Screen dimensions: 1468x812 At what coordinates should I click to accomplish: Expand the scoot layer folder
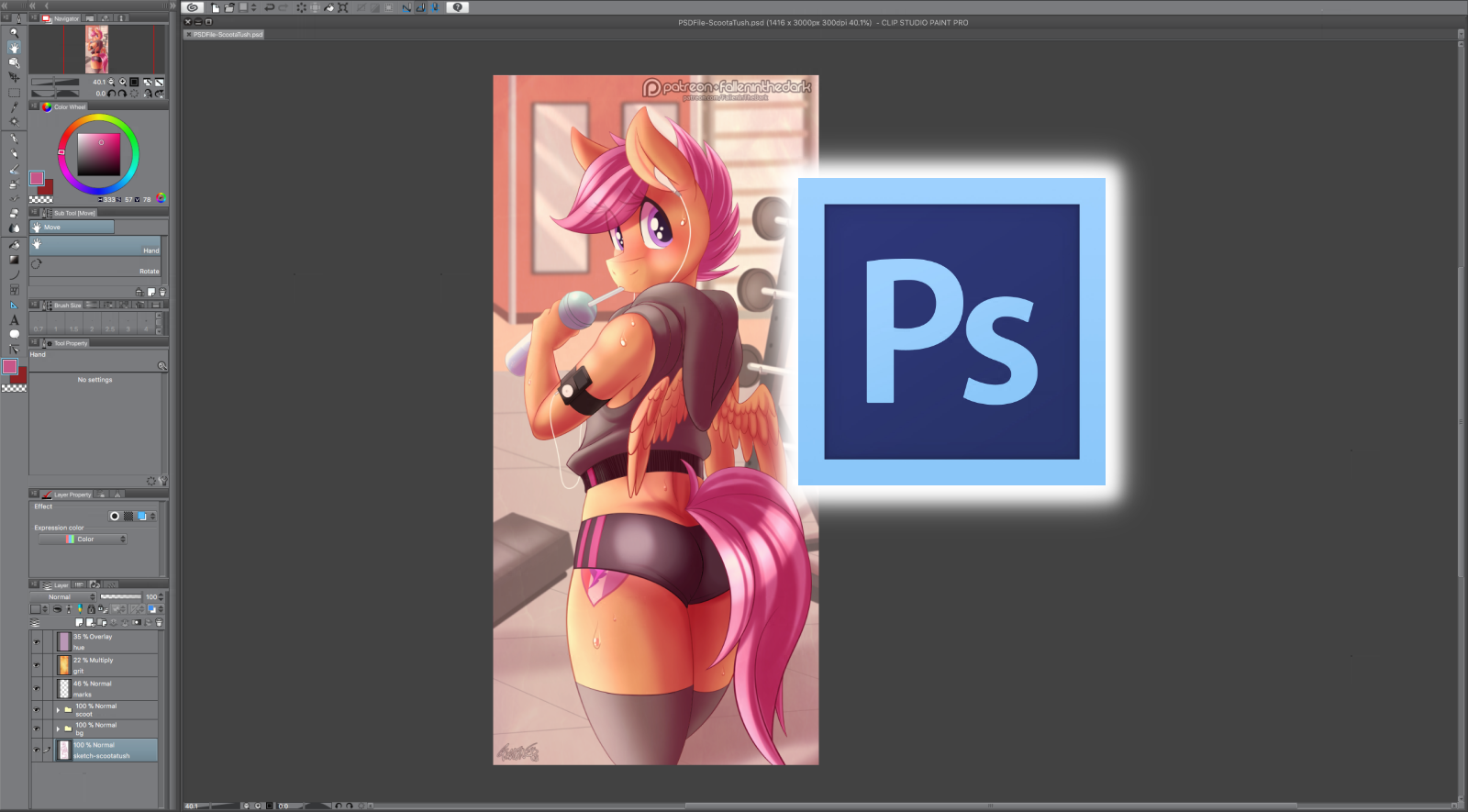(x=58, y=709)
